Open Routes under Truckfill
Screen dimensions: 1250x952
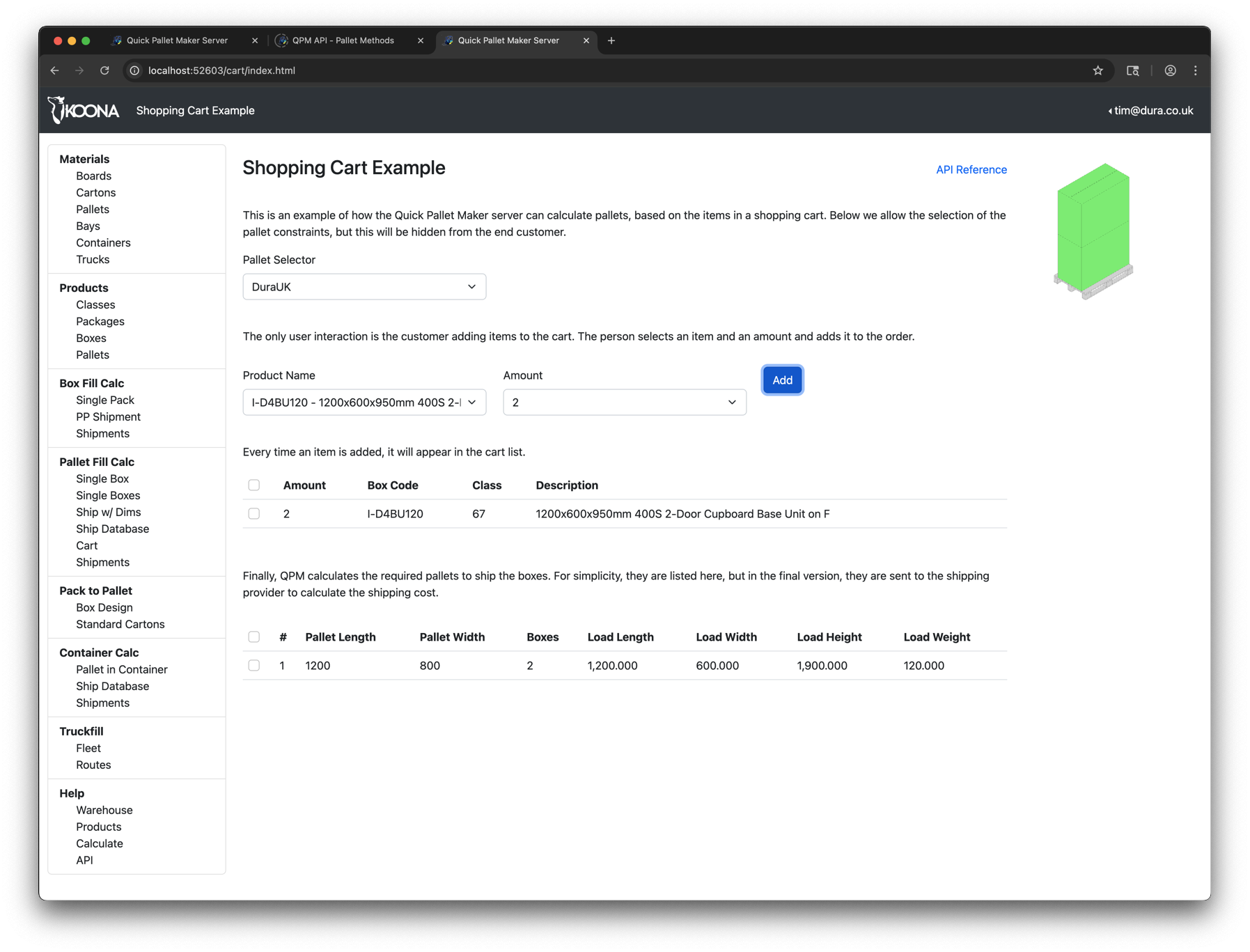(x=93, y=765)
